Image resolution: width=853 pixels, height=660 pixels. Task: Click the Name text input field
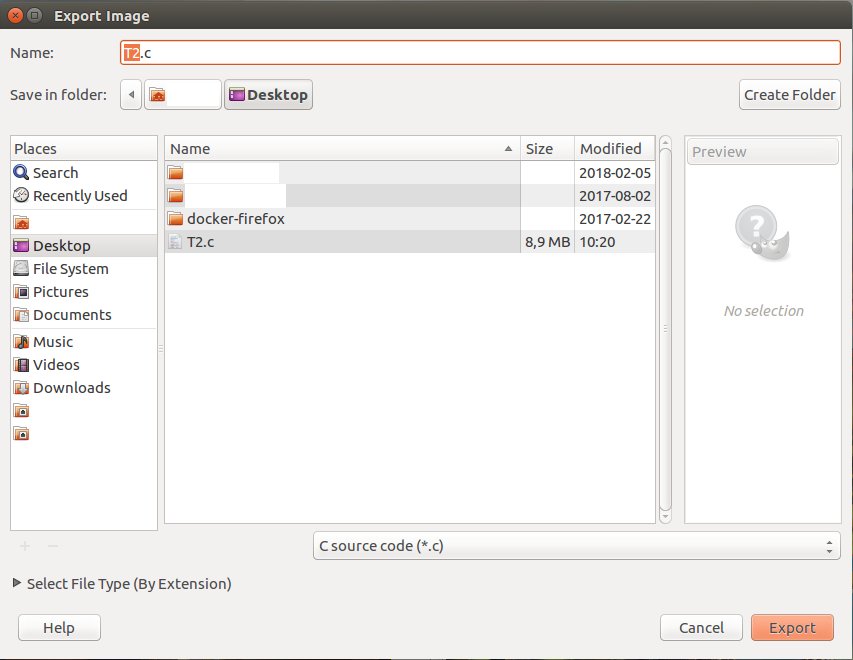pyautogui.click(x=480, y=52)
